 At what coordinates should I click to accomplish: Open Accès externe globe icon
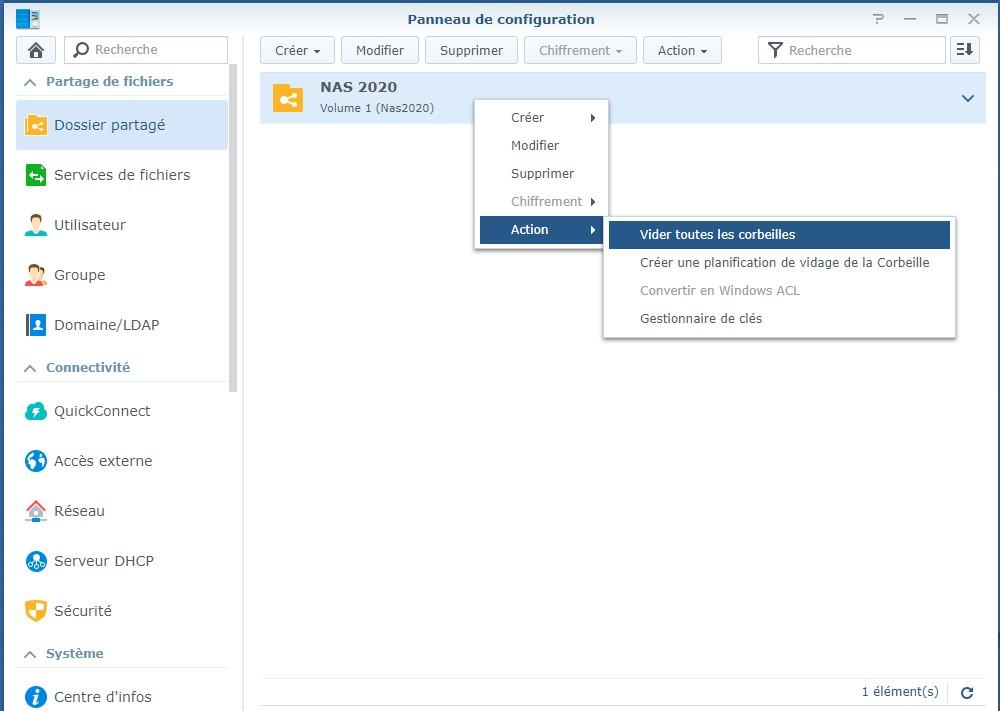click(36, 461)
